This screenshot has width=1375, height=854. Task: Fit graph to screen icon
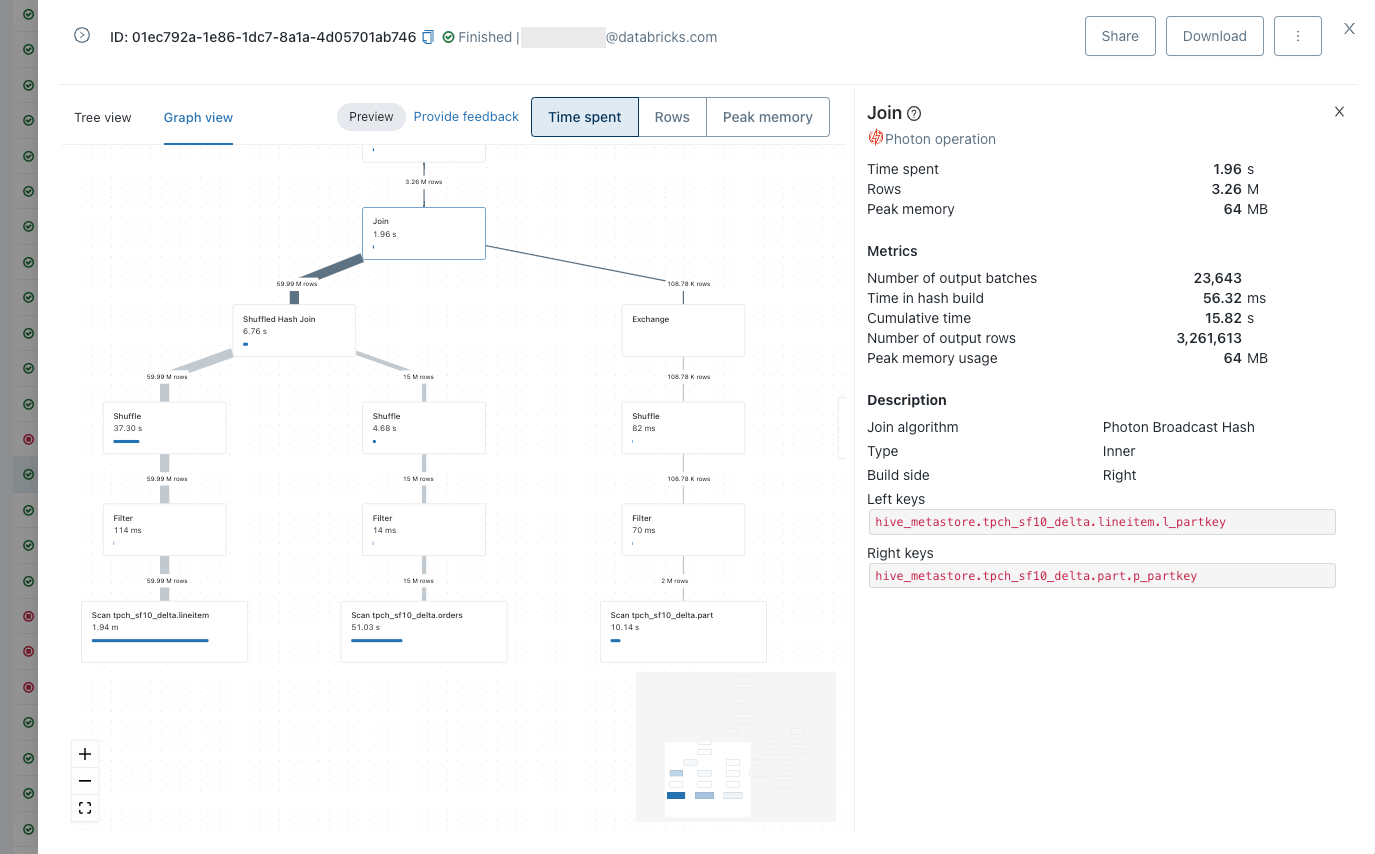pyautogui.click(x=85, y=808)
